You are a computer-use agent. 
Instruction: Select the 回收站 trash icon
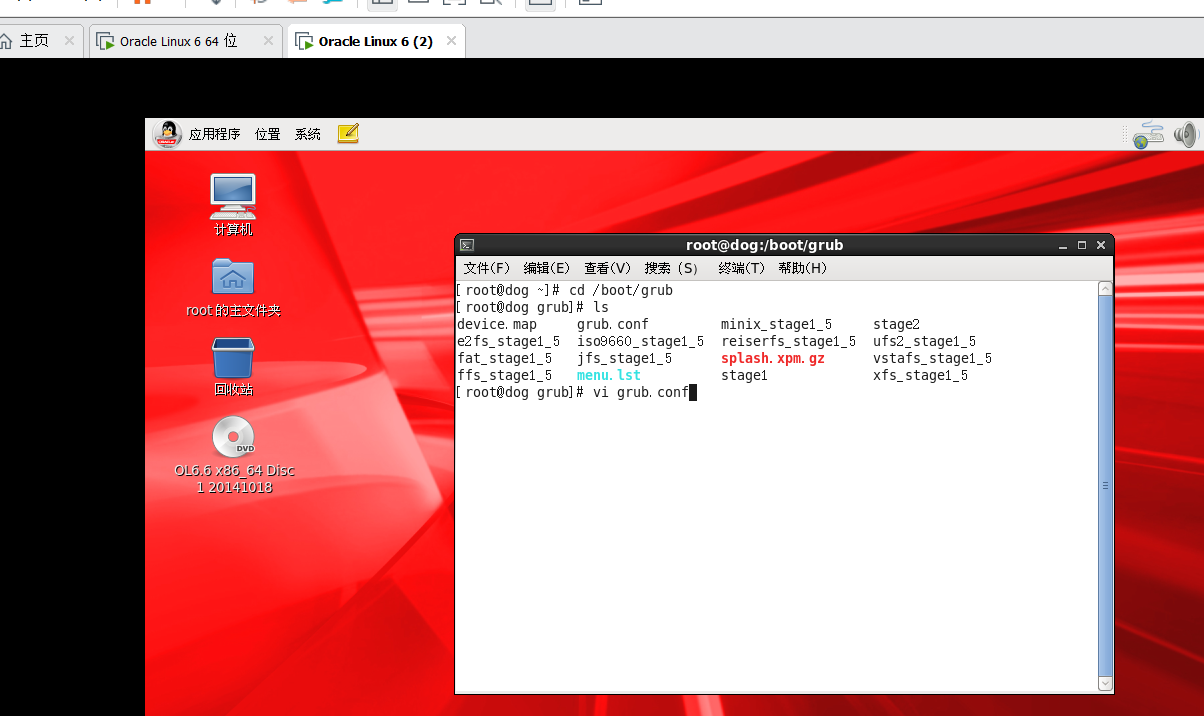pos(233,367)
